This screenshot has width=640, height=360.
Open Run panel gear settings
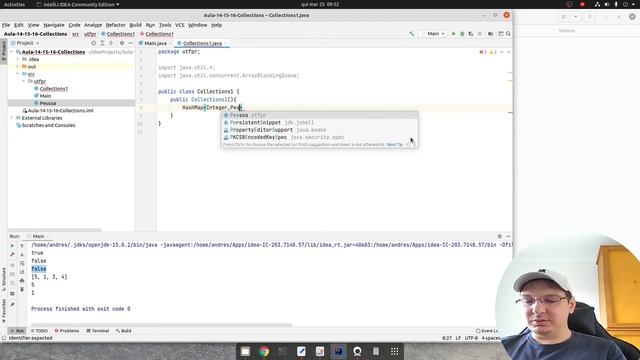tap(500, 236)
